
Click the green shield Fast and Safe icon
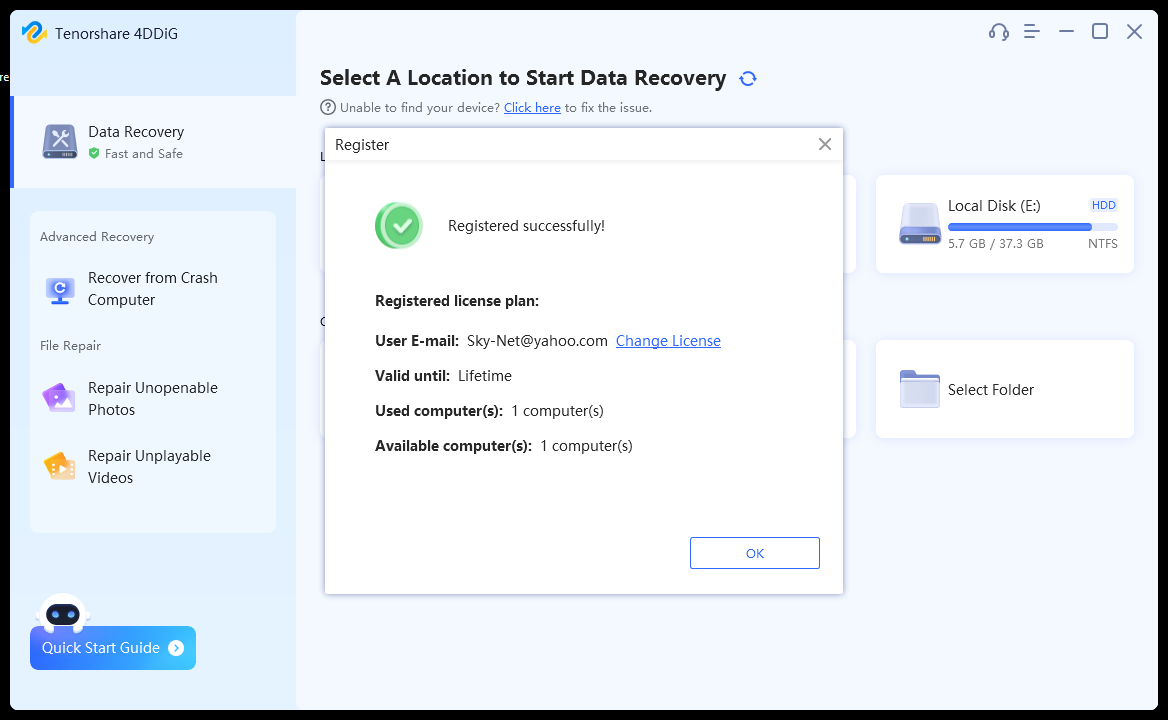94,153
